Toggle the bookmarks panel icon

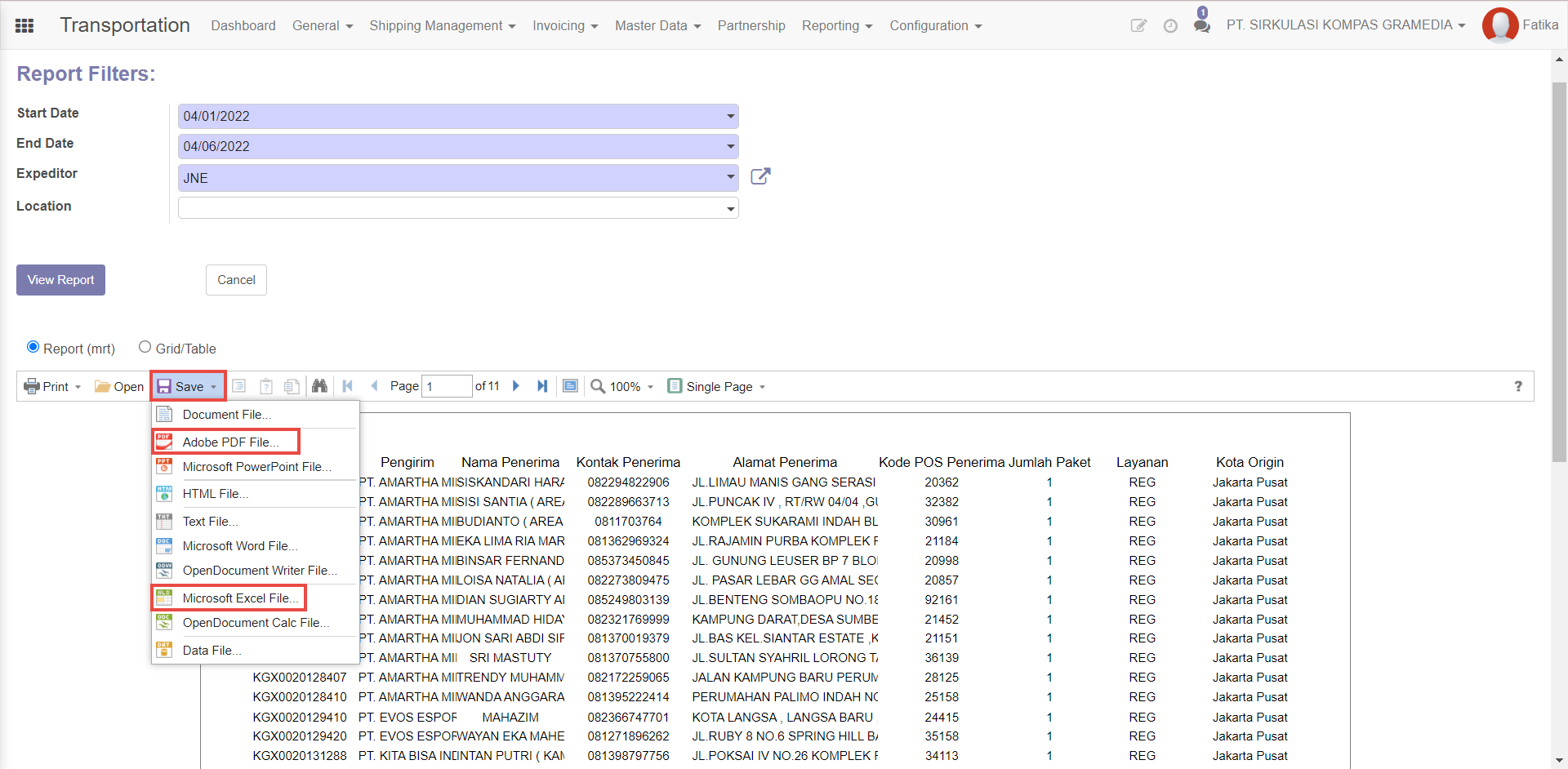point(239,386)
